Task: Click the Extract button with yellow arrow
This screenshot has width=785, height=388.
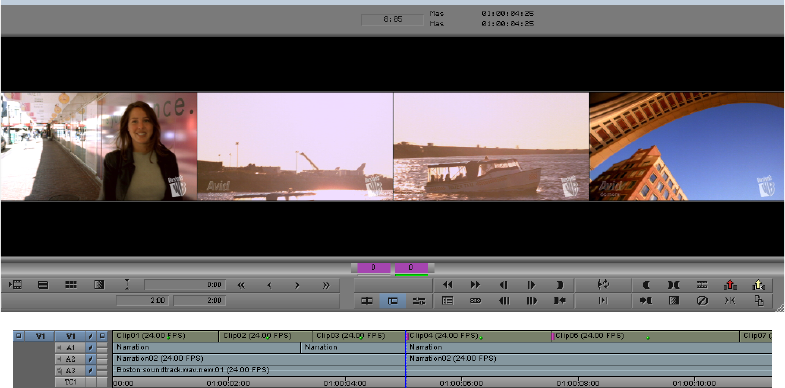Action: pyautogui.click(x=758, y=285)
